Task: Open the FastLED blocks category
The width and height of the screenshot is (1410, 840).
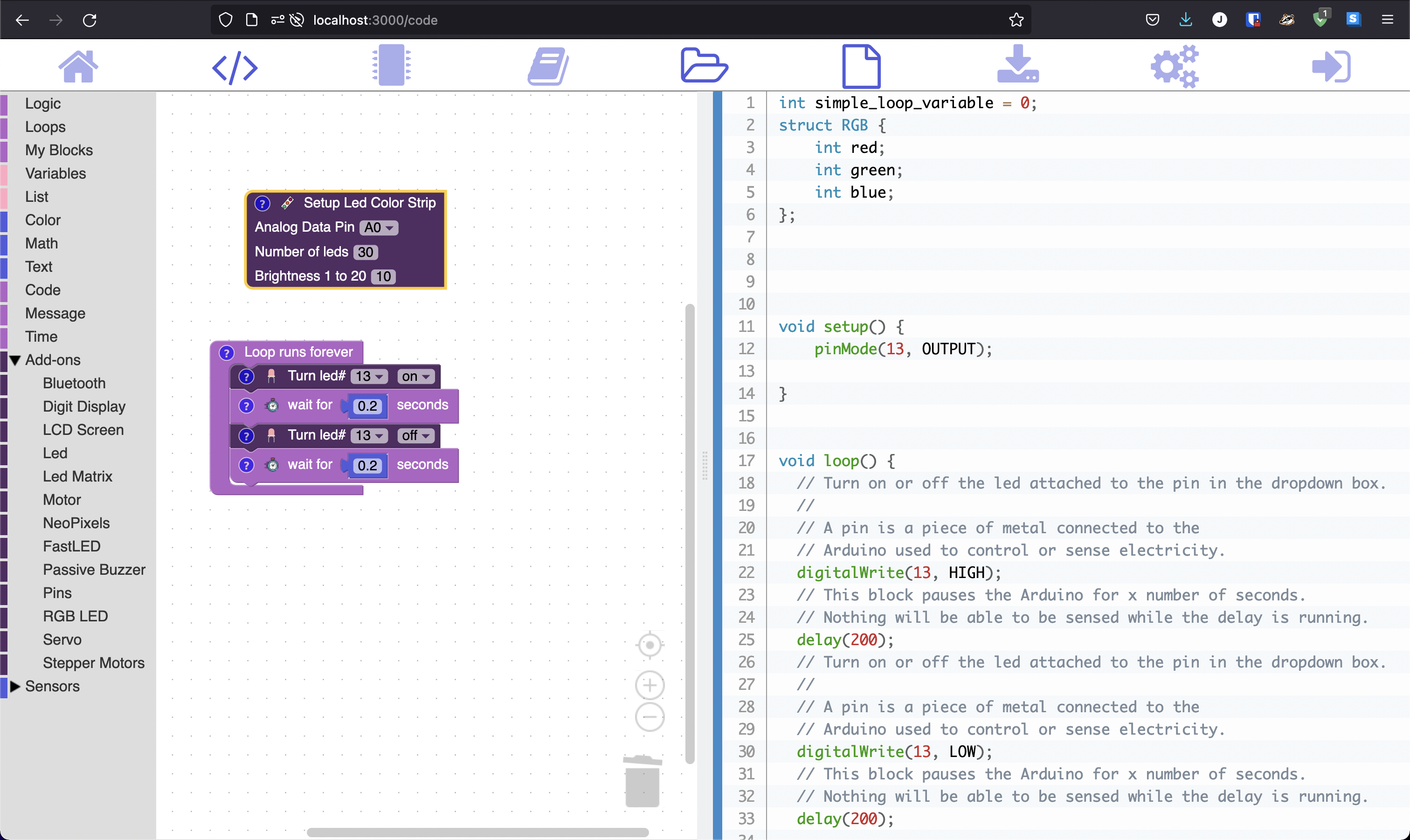Action: pyautogui.click(x=72, y=546)
